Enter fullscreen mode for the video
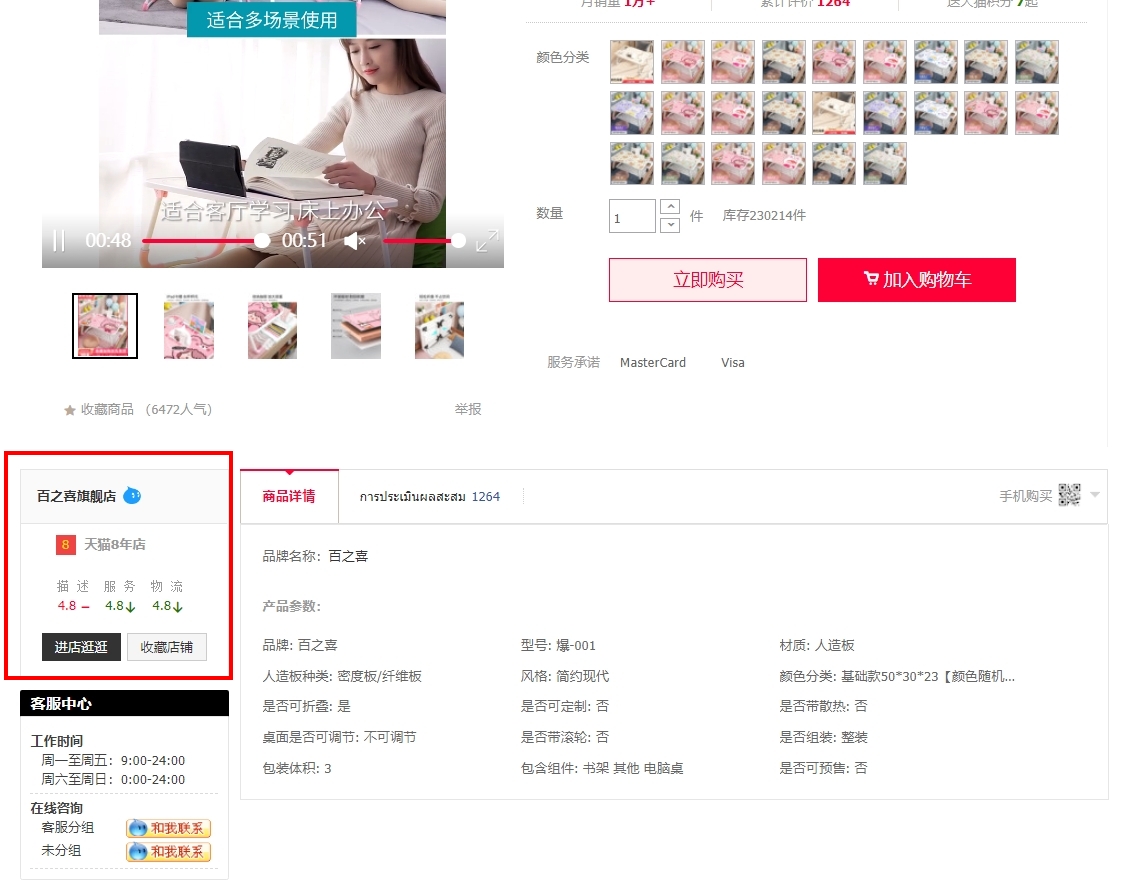 487,241
